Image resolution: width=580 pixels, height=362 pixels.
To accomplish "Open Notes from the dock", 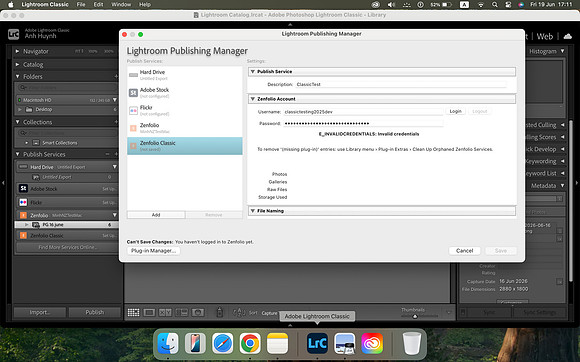I will [277, 343].
